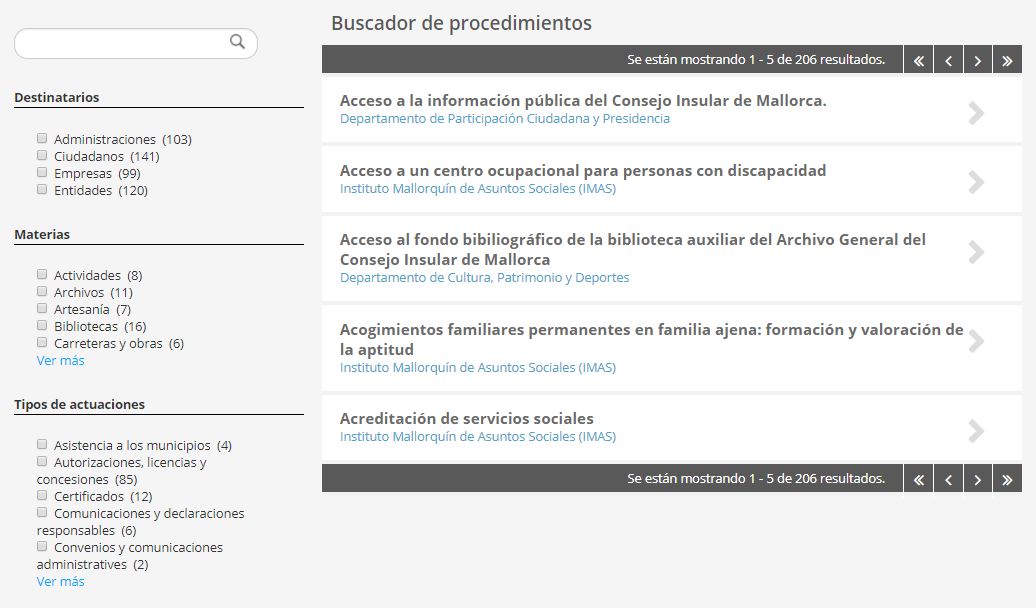The image size is (1036, 608).
Task: Expand Tipos de actuaciones with Ver más
Action: pyautogui.click(x=60, y=581)
